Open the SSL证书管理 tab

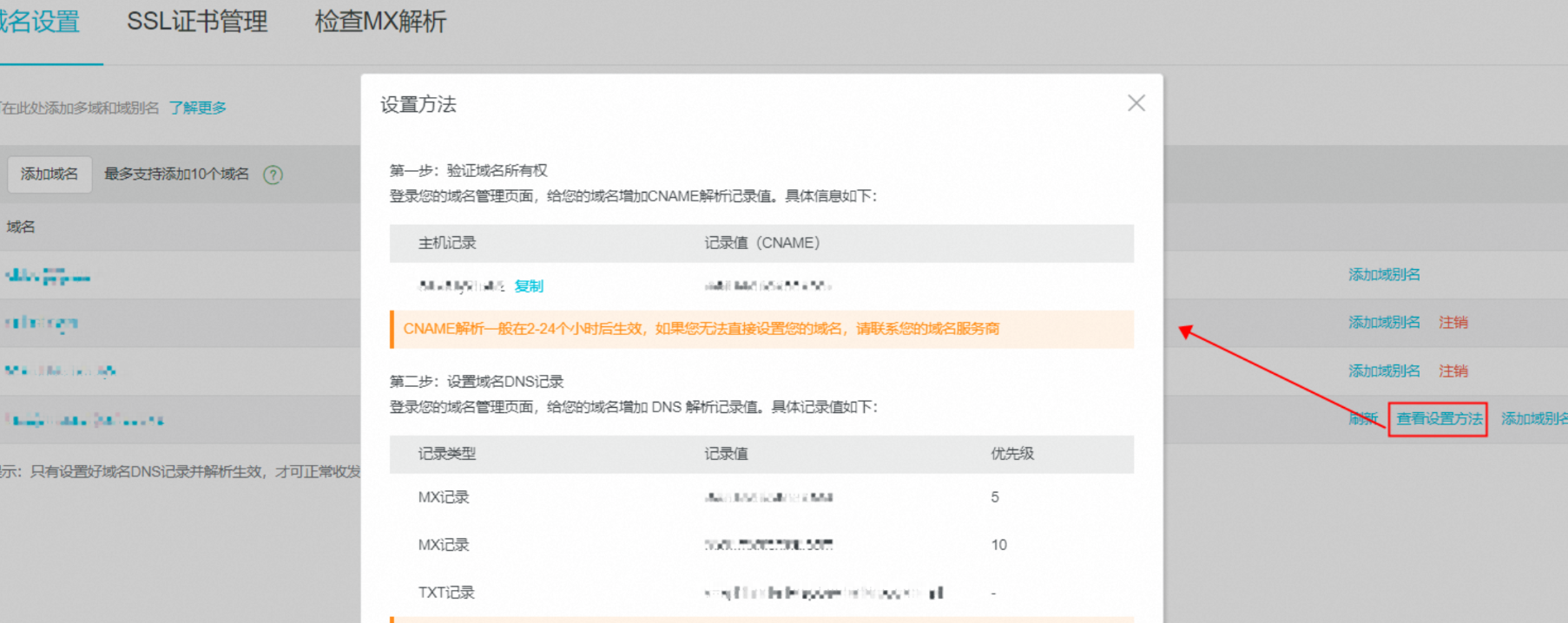(x=197, y=22)
